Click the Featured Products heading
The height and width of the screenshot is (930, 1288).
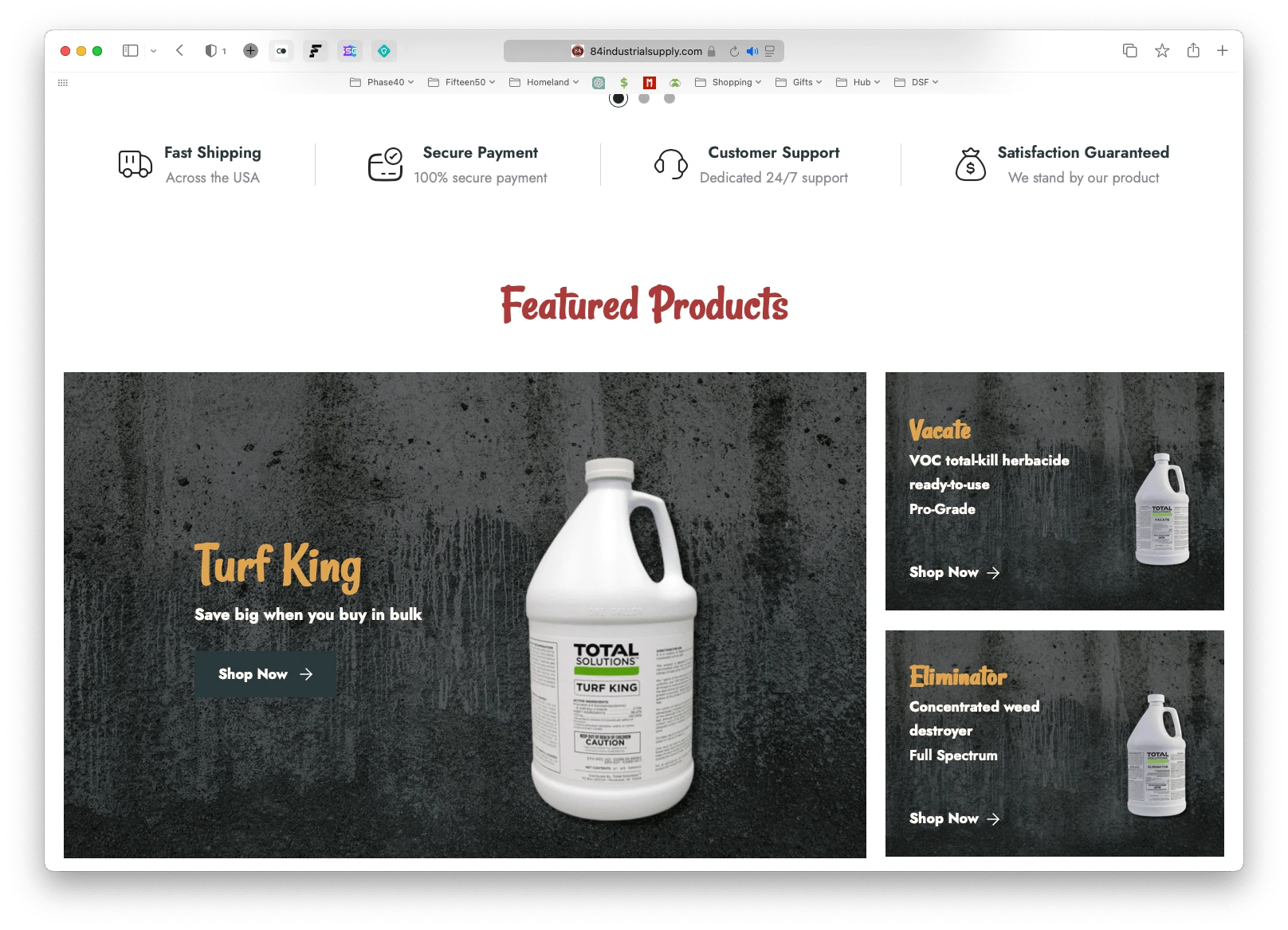click(x=644, y=304)
